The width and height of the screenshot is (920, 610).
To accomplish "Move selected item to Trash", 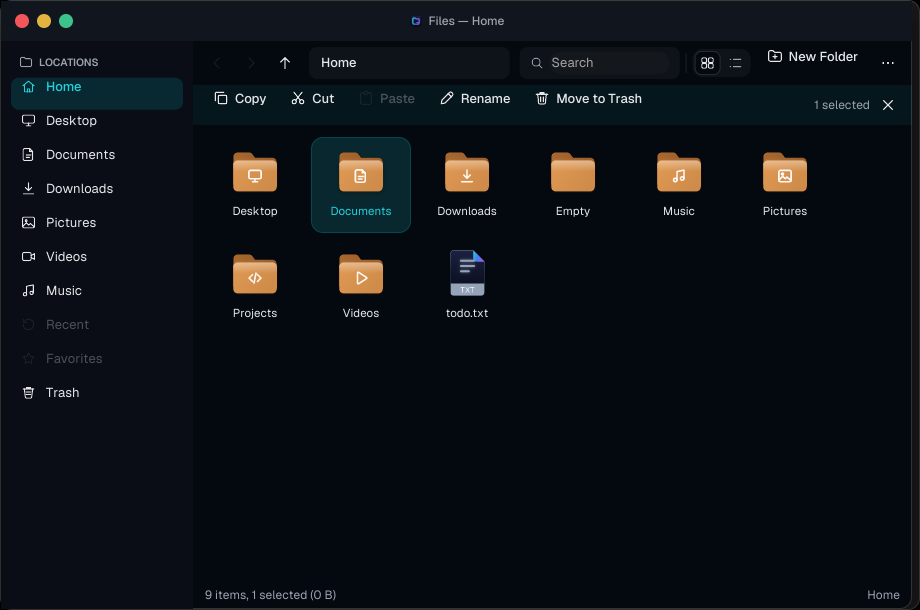I will [x=588, y=99].
